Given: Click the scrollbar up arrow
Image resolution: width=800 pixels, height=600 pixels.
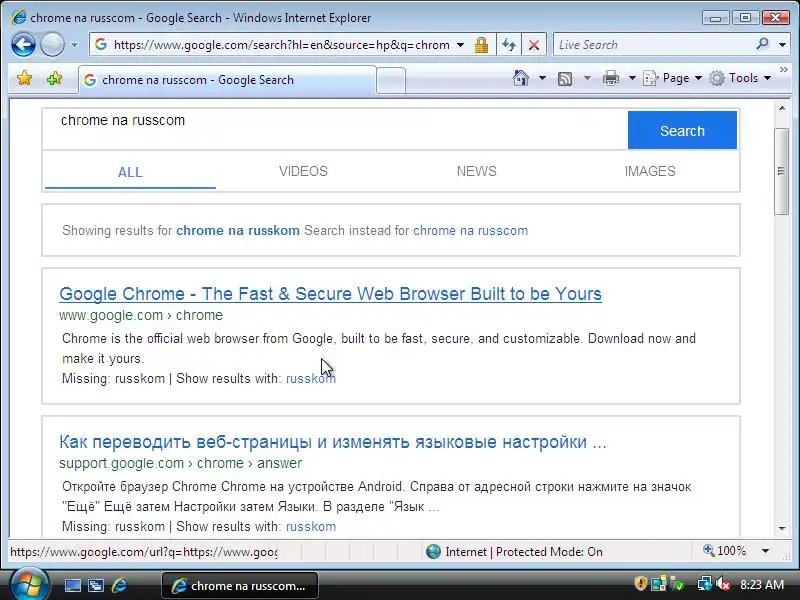Looking at the screenshot, I should coord(782,108).
